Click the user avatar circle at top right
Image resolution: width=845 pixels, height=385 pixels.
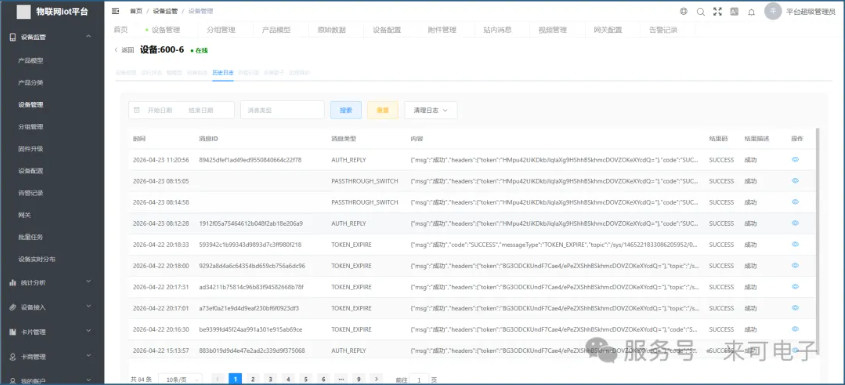coord(773,11)
